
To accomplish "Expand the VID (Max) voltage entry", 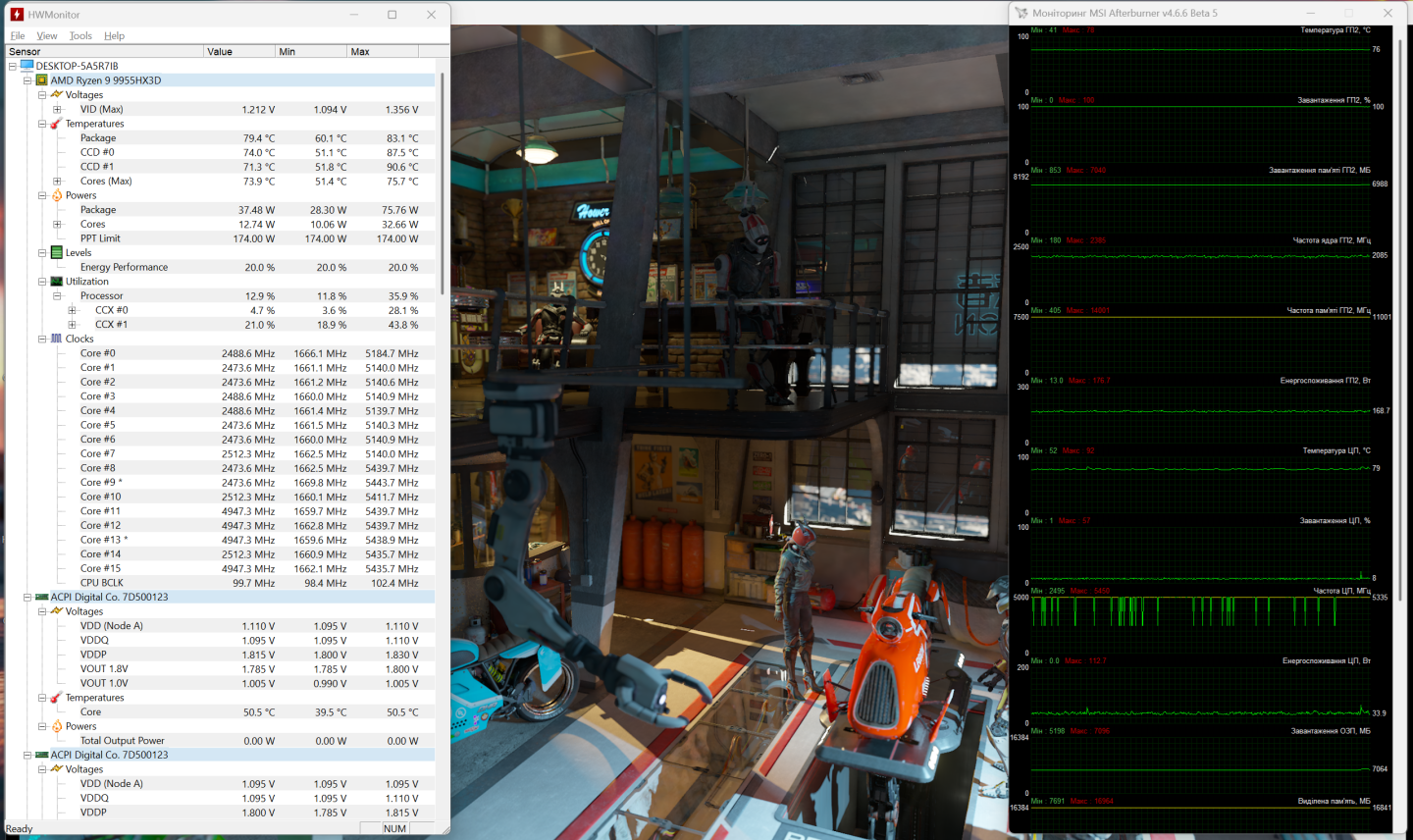I will [x=57, y=110].
